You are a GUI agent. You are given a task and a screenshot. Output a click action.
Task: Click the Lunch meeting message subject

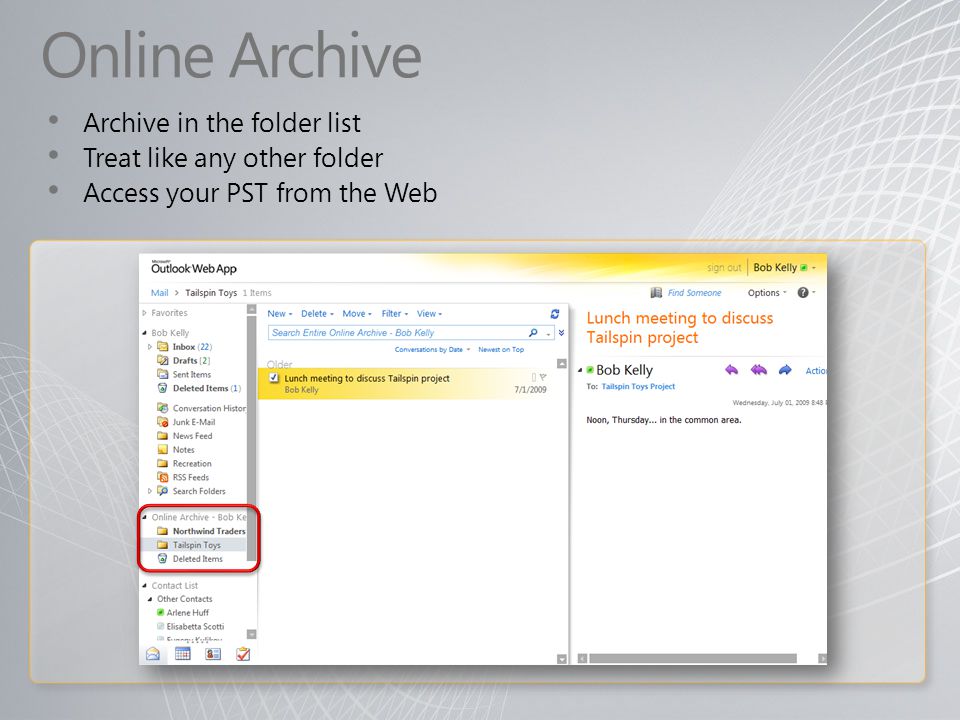coord(367,378)
